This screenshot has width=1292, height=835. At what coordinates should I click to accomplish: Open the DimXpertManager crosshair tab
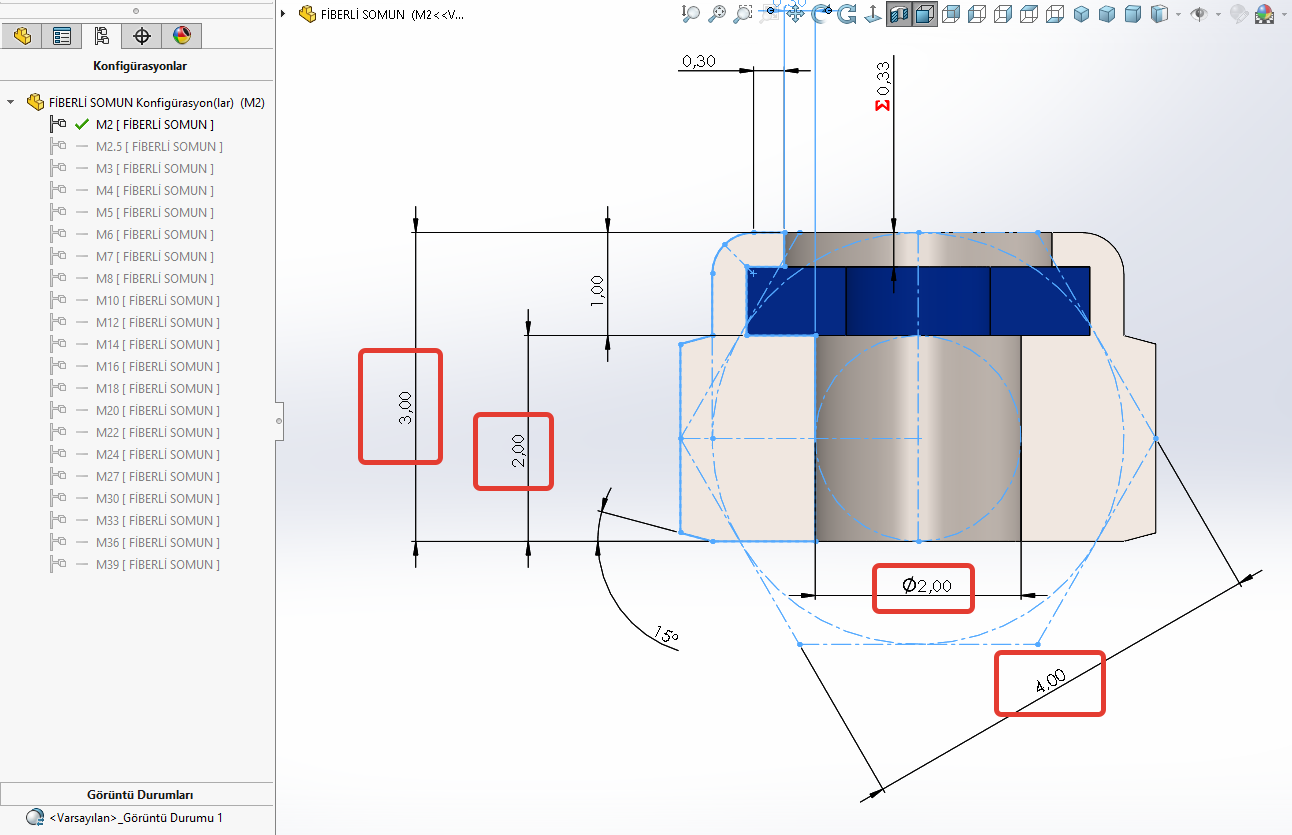point(142,37)
